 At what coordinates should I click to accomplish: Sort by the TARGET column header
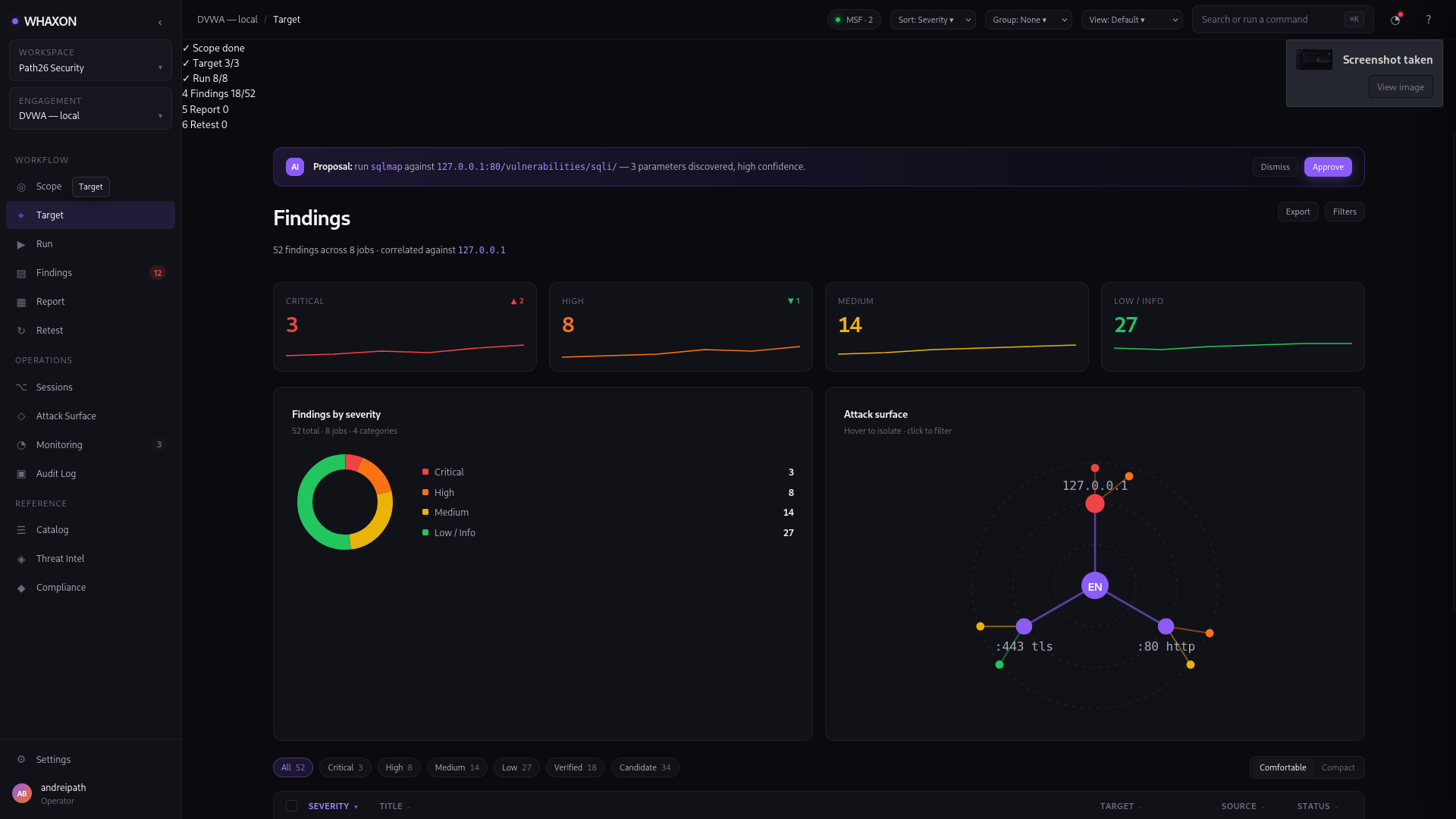(1120, 806)
